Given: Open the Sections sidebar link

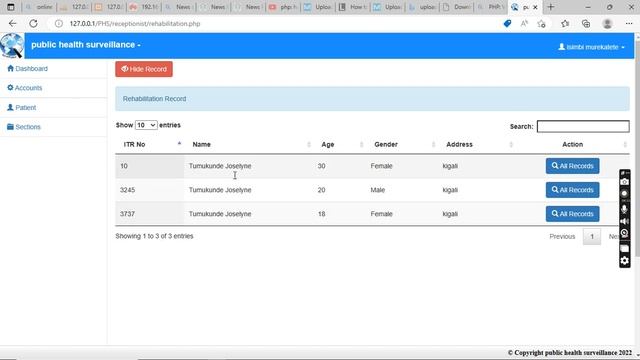Looking at the screenshot, I should [24, 127].
